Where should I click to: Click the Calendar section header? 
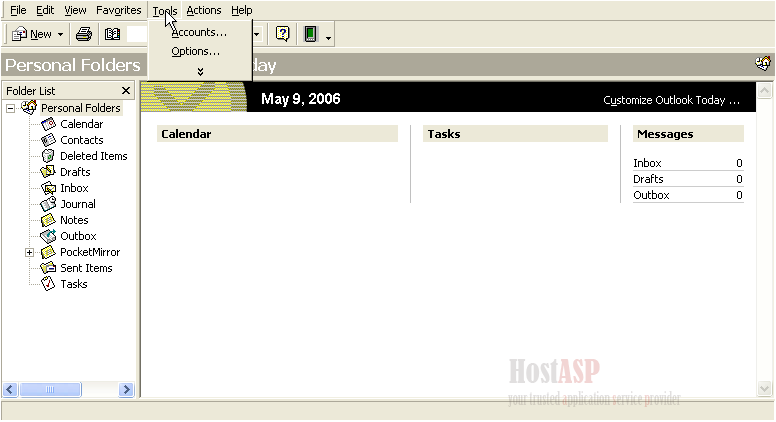click(x=277, y=134)
